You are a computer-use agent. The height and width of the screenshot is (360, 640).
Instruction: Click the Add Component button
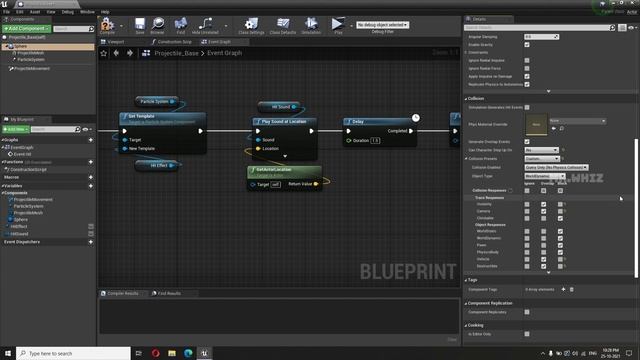click(x=27, y=29)
